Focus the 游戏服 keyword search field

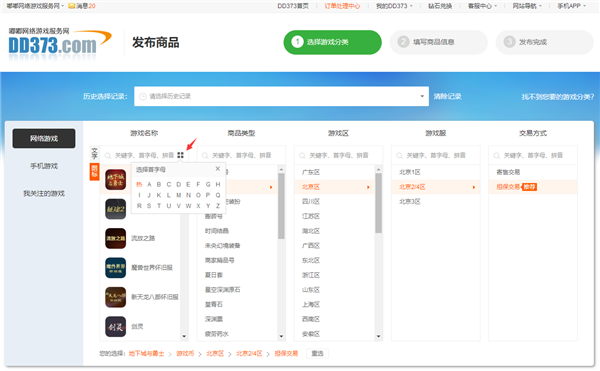(436, 155)
